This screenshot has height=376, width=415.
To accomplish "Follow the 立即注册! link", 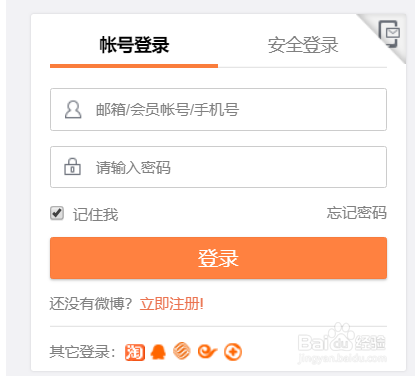I will 172,304.
